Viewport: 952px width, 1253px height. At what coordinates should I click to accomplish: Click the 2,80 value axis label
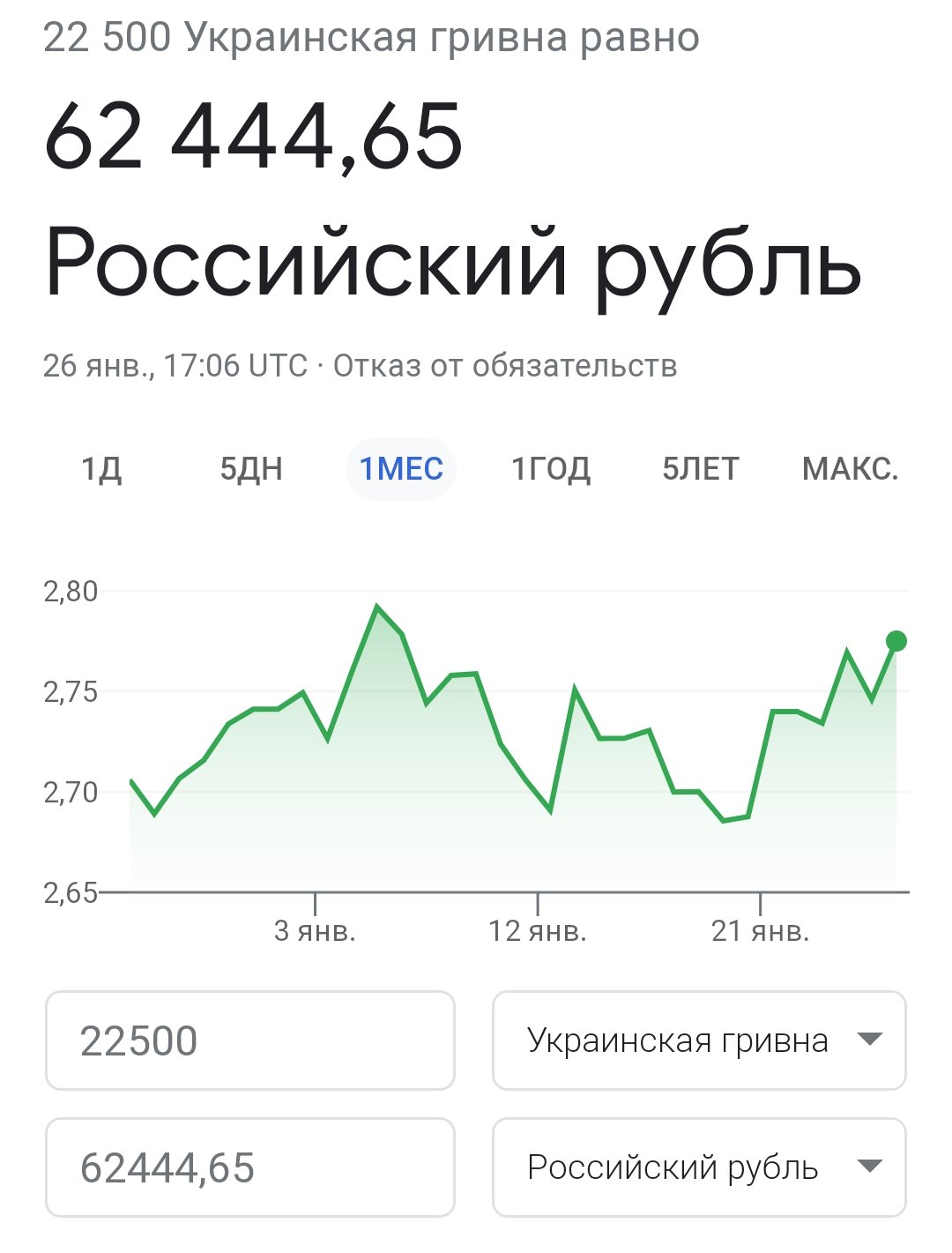[71, 592]
